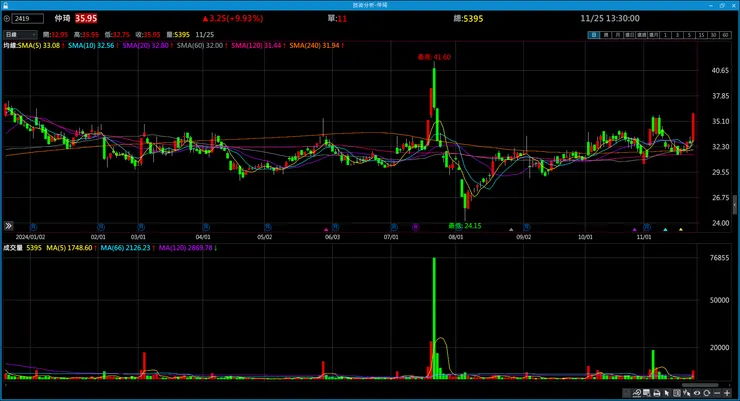Click the 3.25(+9.93%) price change text
The image size is (740, 401).
(233, 18)
